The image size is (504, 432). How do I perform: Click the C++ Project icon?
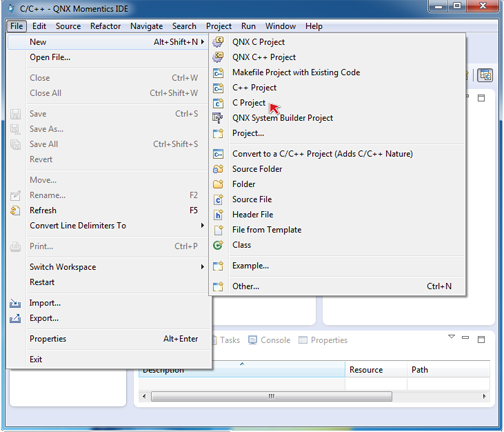coord(218,88)
